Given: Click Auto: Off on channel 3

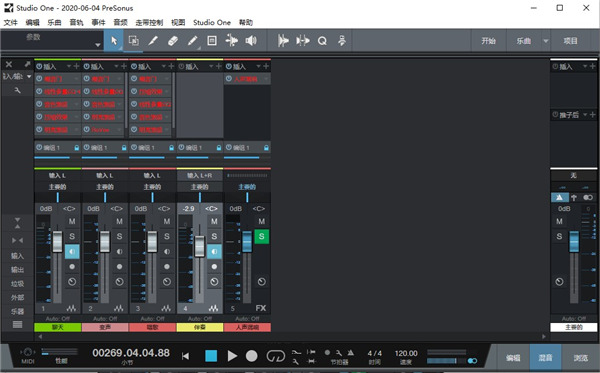Looking at the screenshot, I should pyautogui.click(x=152, y=318).
